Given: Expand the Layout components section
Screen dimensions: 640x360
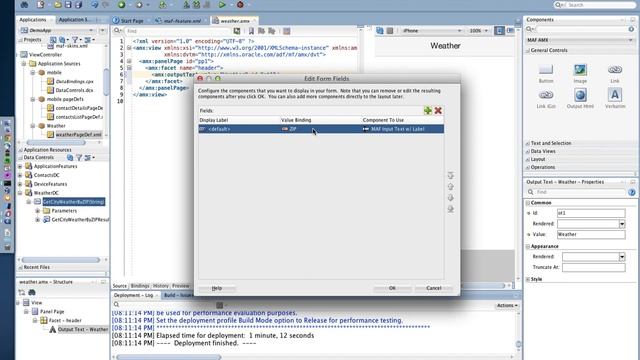Looking at the screenshot, I should (x=528, y=159).
